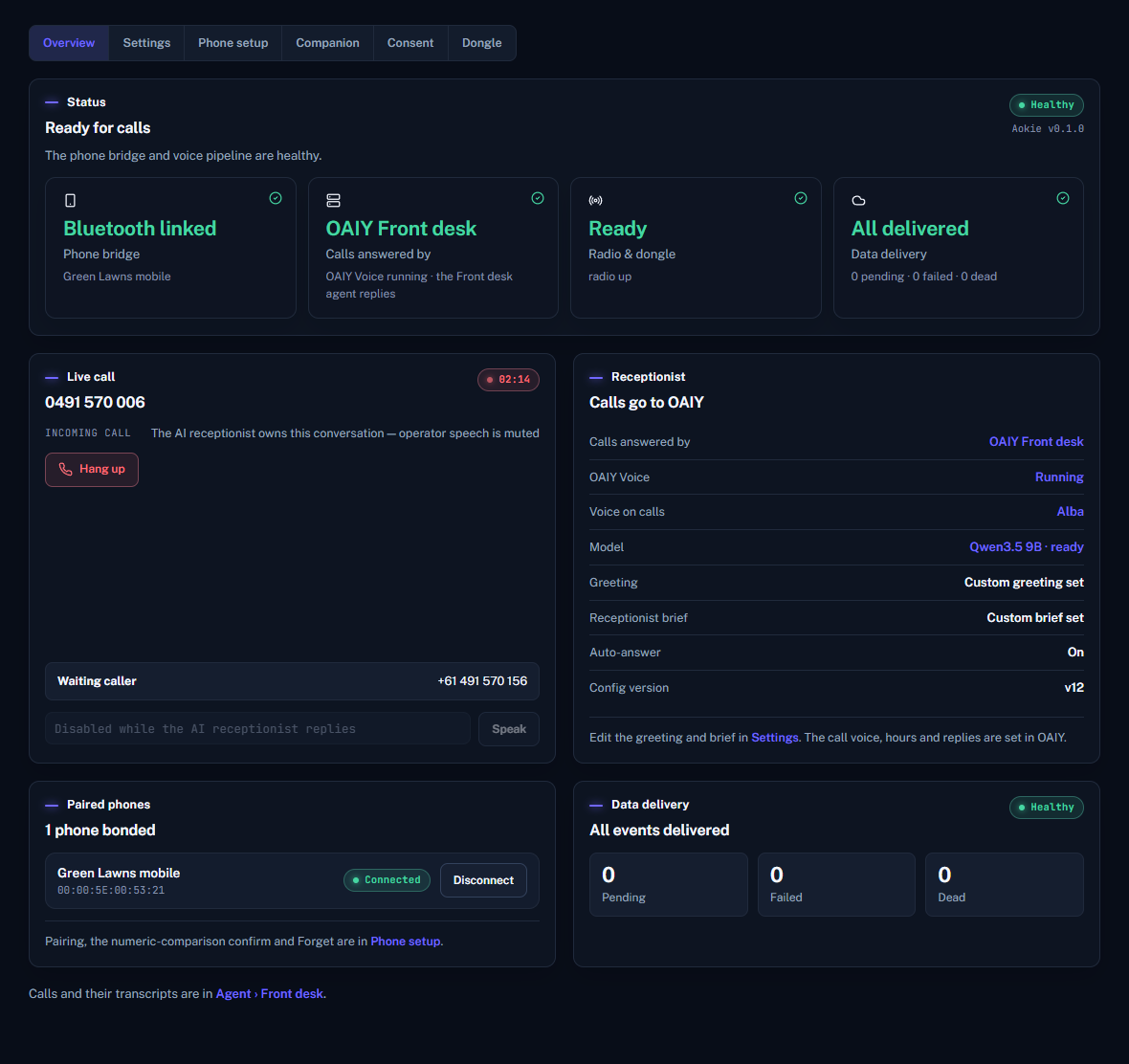Click the cloud icon on All delivered card

pos(858,200)
